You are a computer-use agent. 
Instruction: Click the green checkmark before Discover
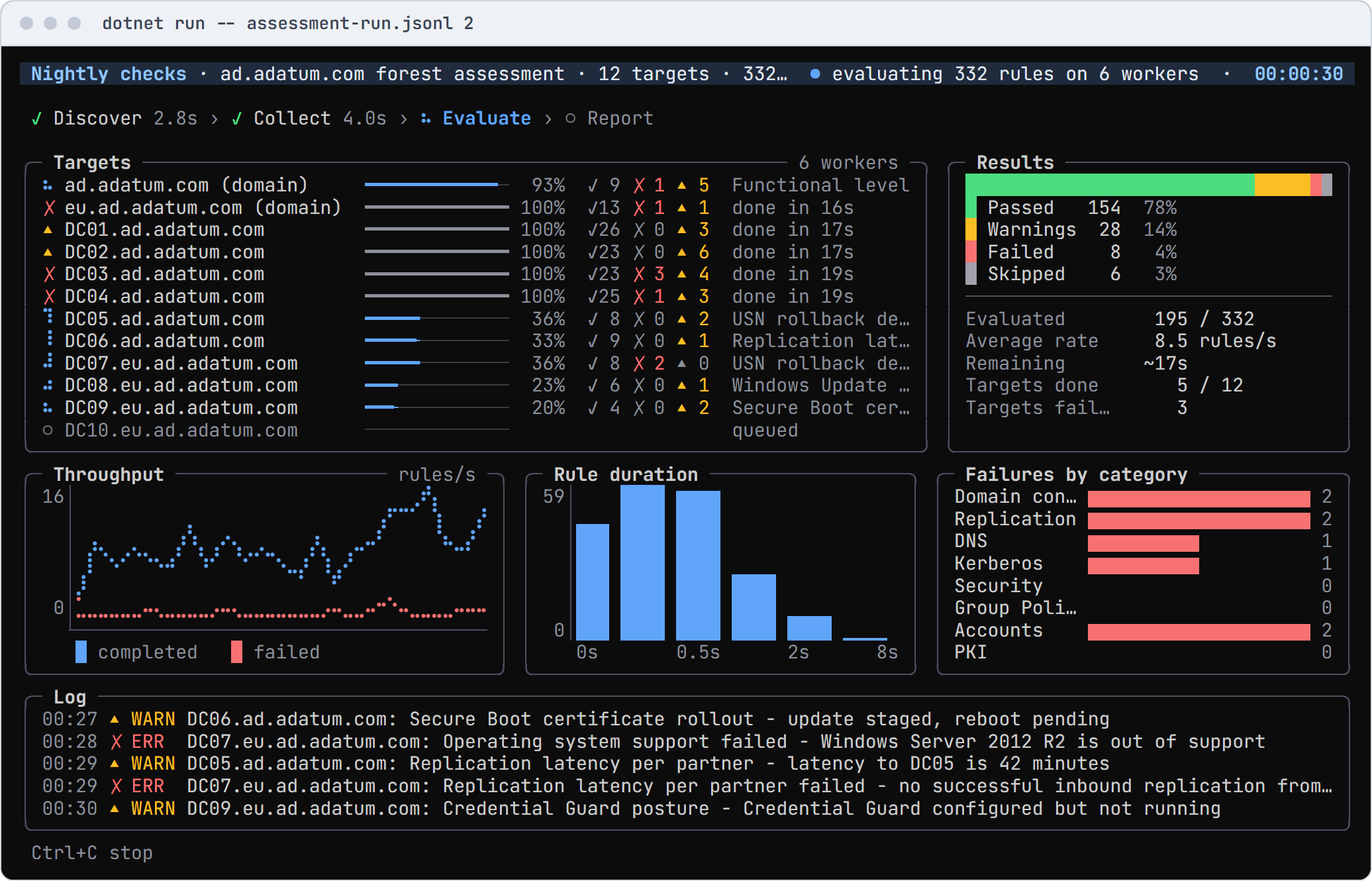pos(37,119)
